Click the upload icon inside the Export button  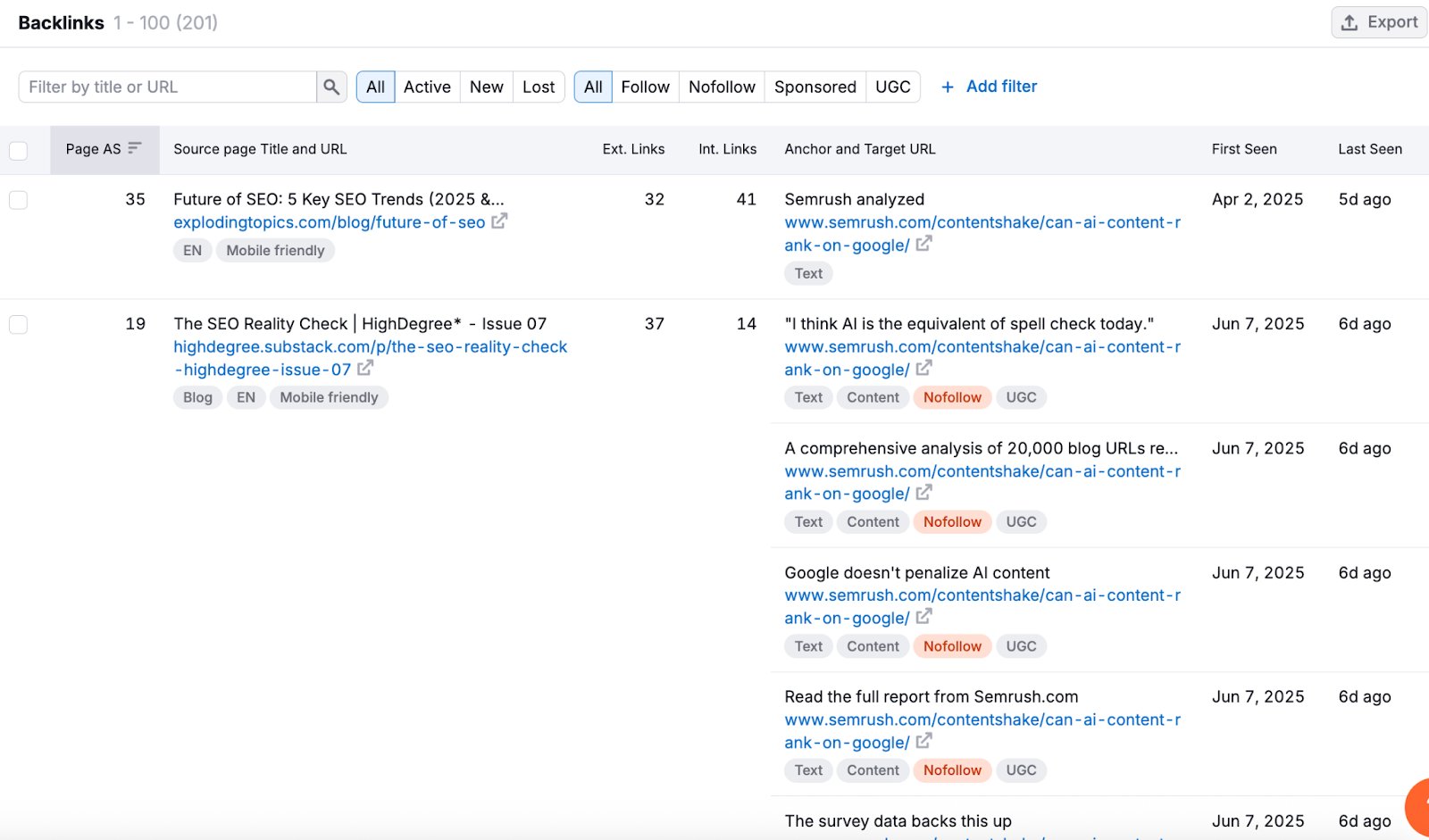[x=1349, y=21]
